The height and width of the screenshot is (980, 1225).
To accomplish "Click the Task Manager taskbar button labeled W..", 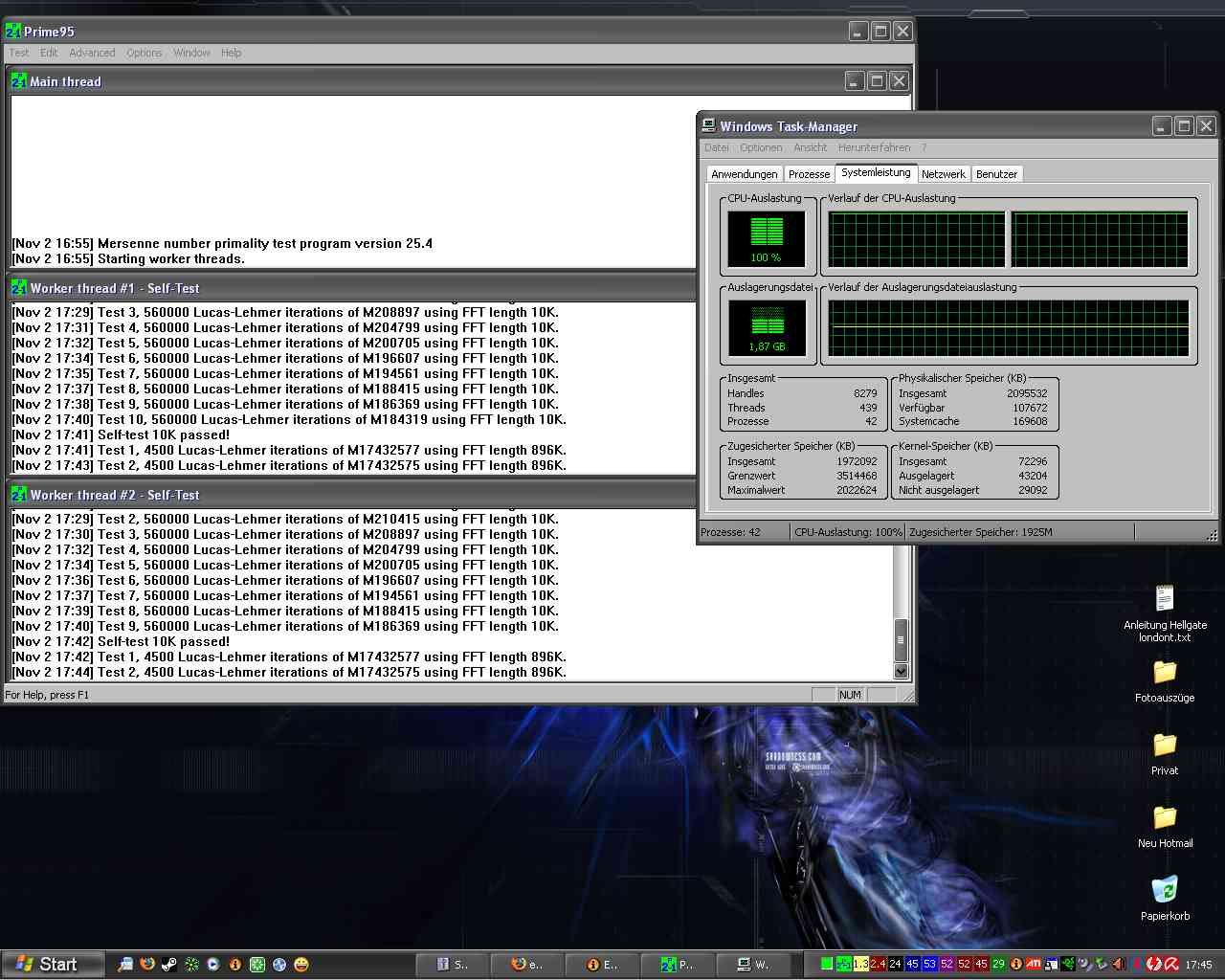I will tap(752, 964).
